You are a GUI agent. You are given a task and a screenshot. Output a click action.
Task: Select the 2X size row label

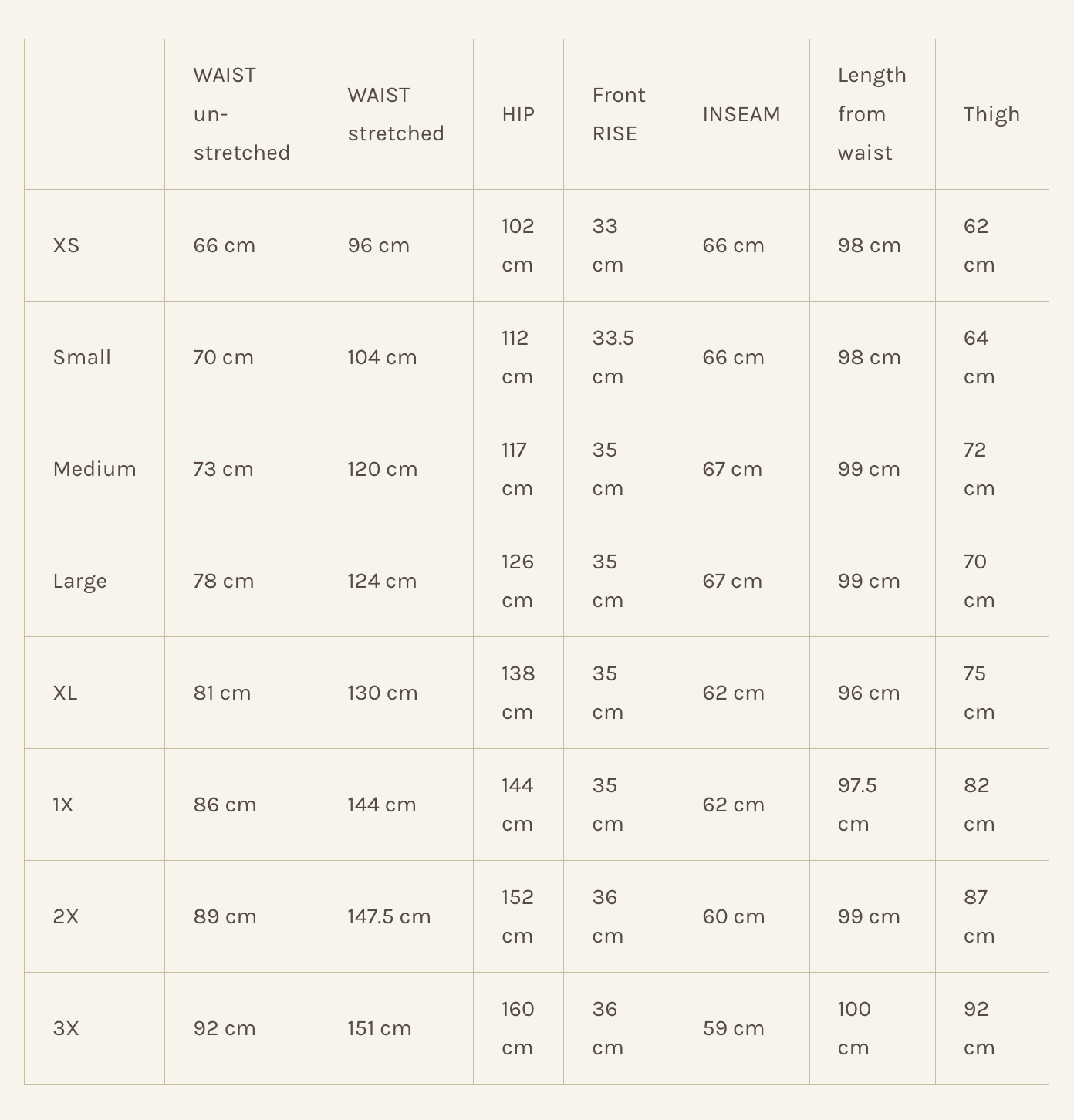coord(66,916)
